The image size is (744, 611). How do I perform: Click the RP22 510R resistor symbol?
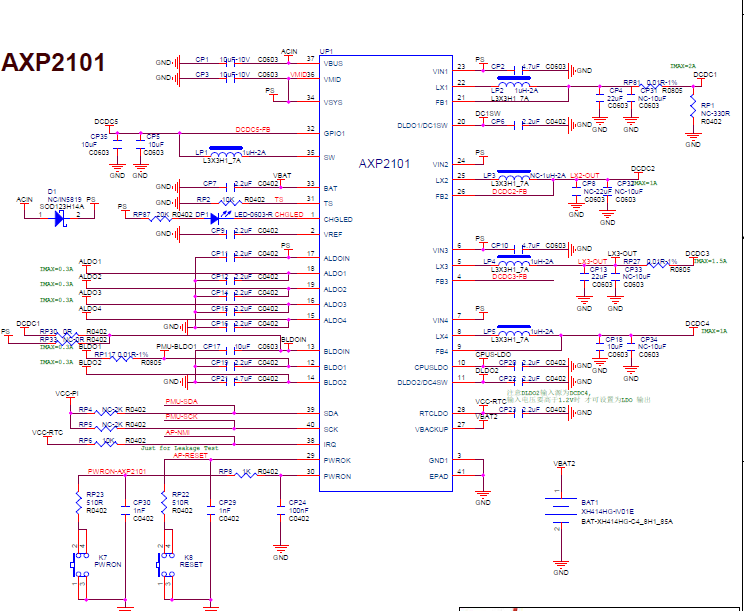164,503
